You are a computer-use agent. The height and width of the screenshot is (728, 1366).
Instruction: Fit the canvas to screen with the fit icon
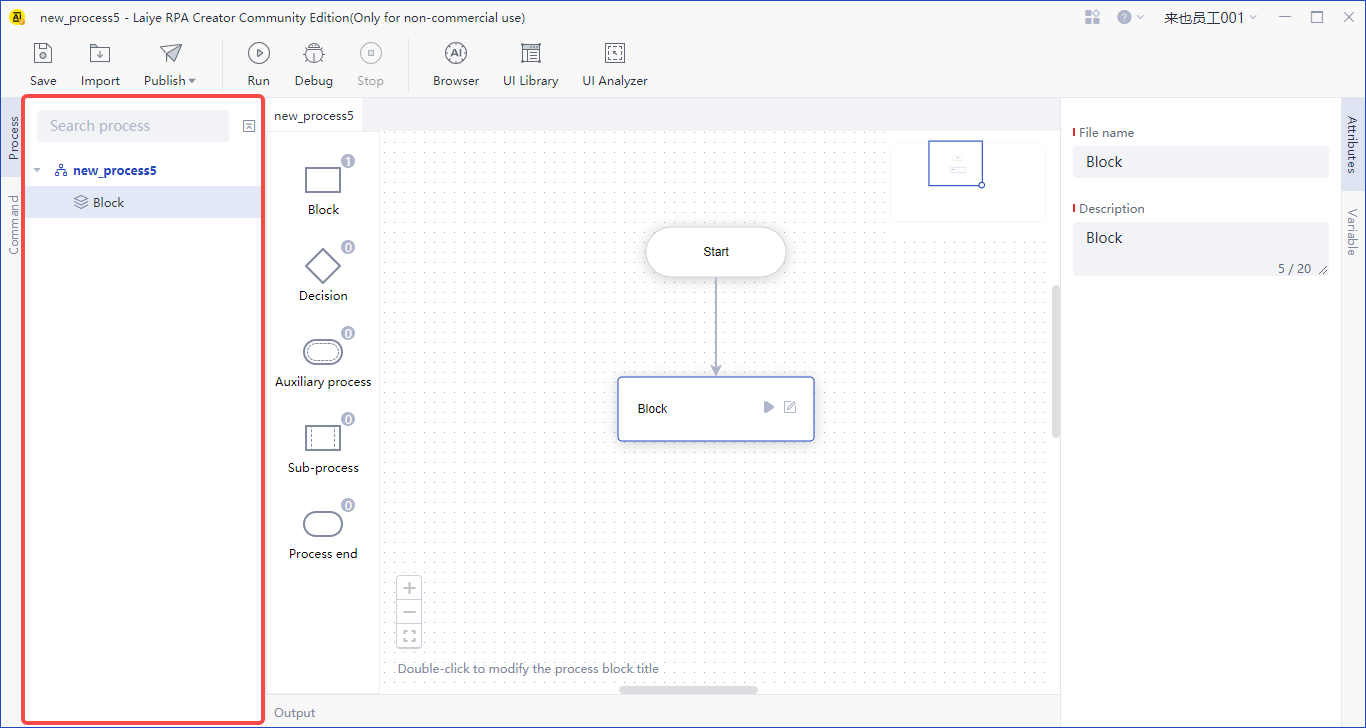click(x=409, y=636)
